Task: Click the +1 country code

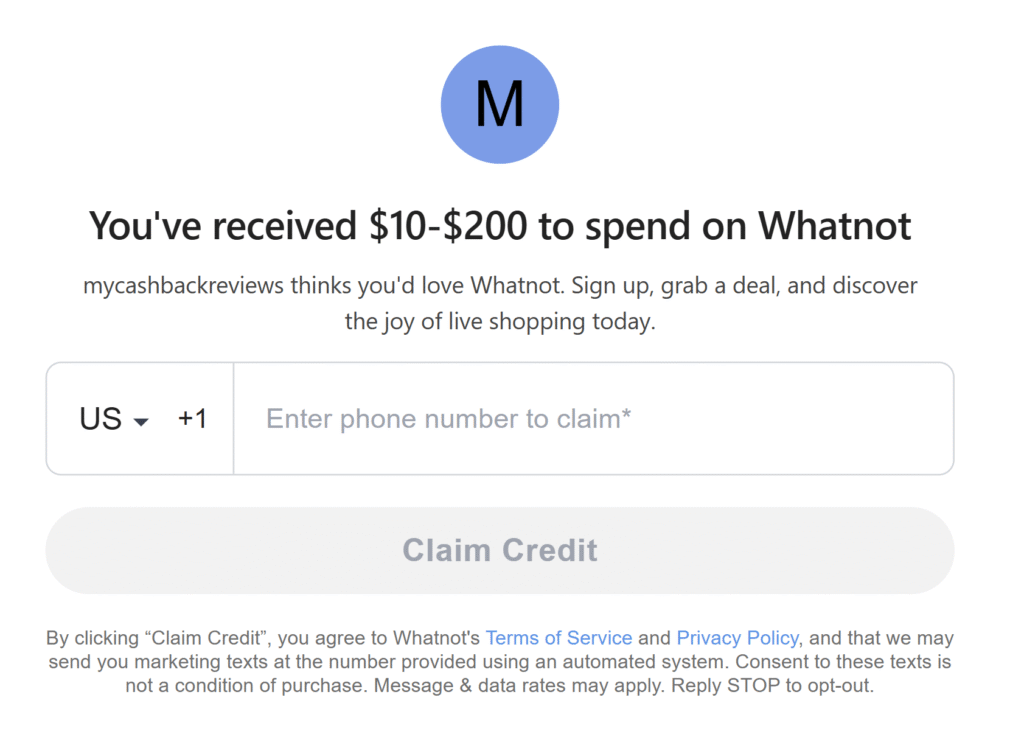Action: 192,419
